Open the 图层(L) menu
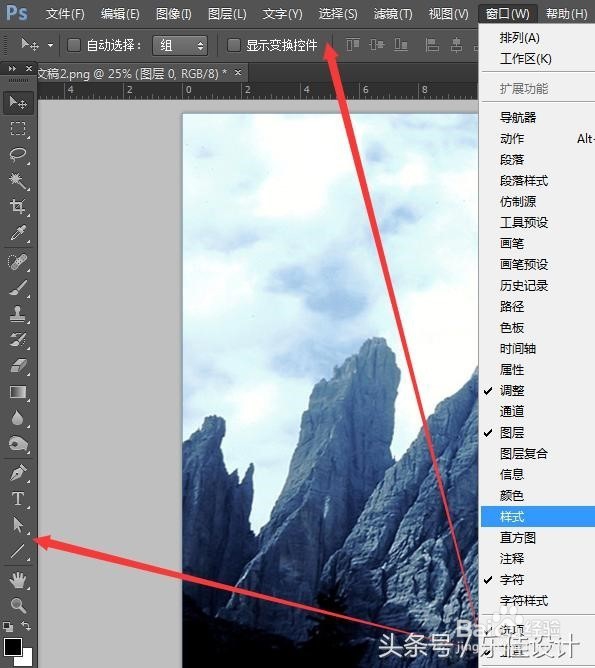Image resolution: width=595 pixels, height=668 pixels. (x=227, y=14)
